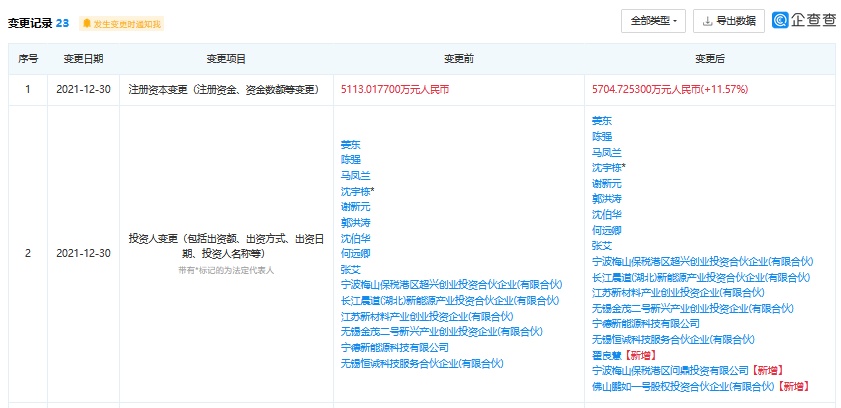The width and height of the screenshot is (841, 408).
Task: Open the 全部类型 filter dropdown
Action: tap(653, 21)
